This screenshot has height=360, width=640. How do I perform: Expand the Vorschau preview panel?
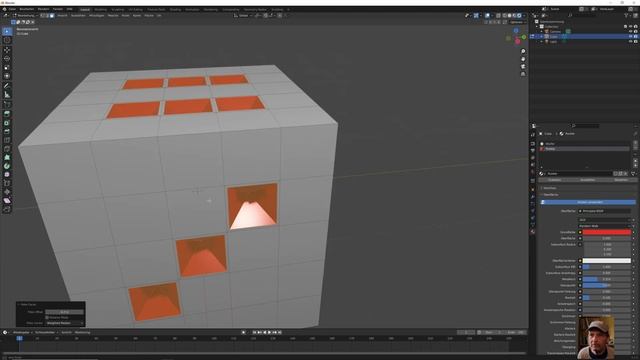549,188
